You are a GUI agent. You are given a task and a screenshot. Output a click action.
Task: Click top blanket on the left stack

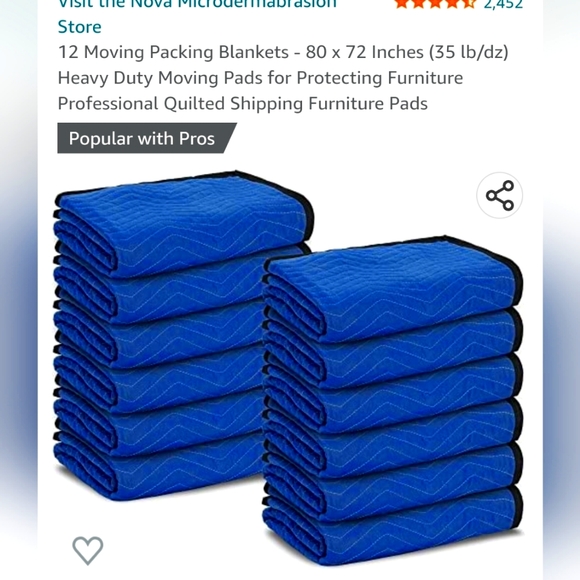183,224
